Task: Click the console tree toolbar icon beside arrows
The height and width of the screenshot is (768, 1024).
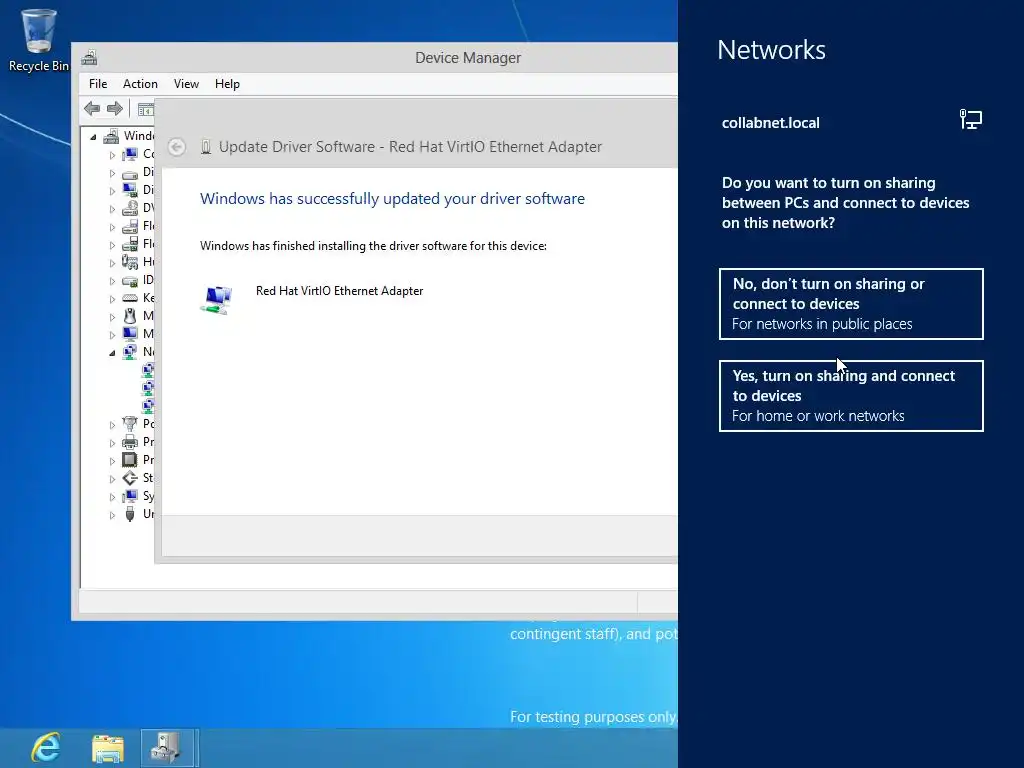Action: pyautogui.click(x=146, y=110)
